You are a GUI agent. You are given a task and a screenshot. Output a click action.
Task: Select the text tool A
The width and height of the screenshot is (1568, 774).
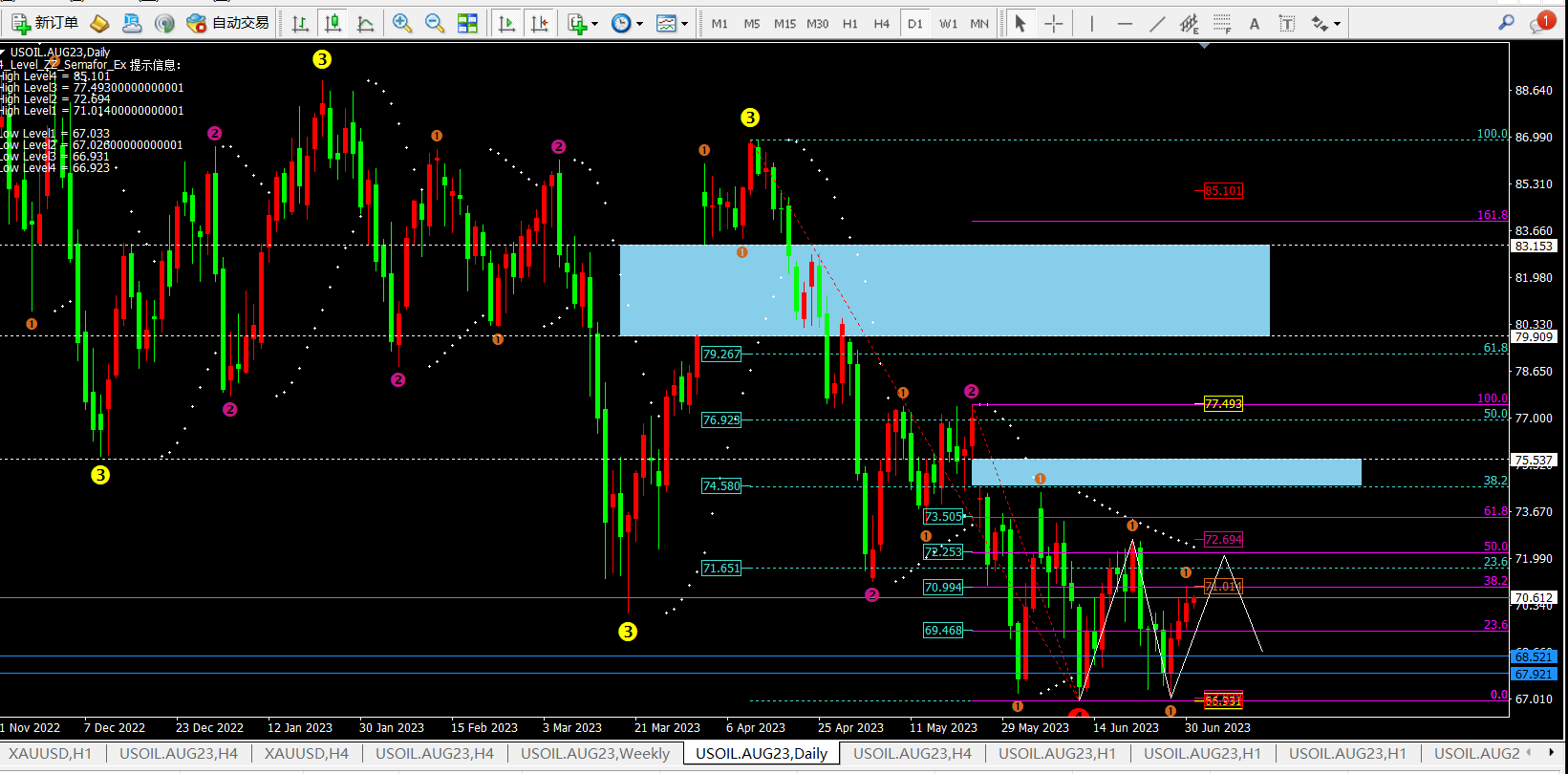coord(1254,23)
